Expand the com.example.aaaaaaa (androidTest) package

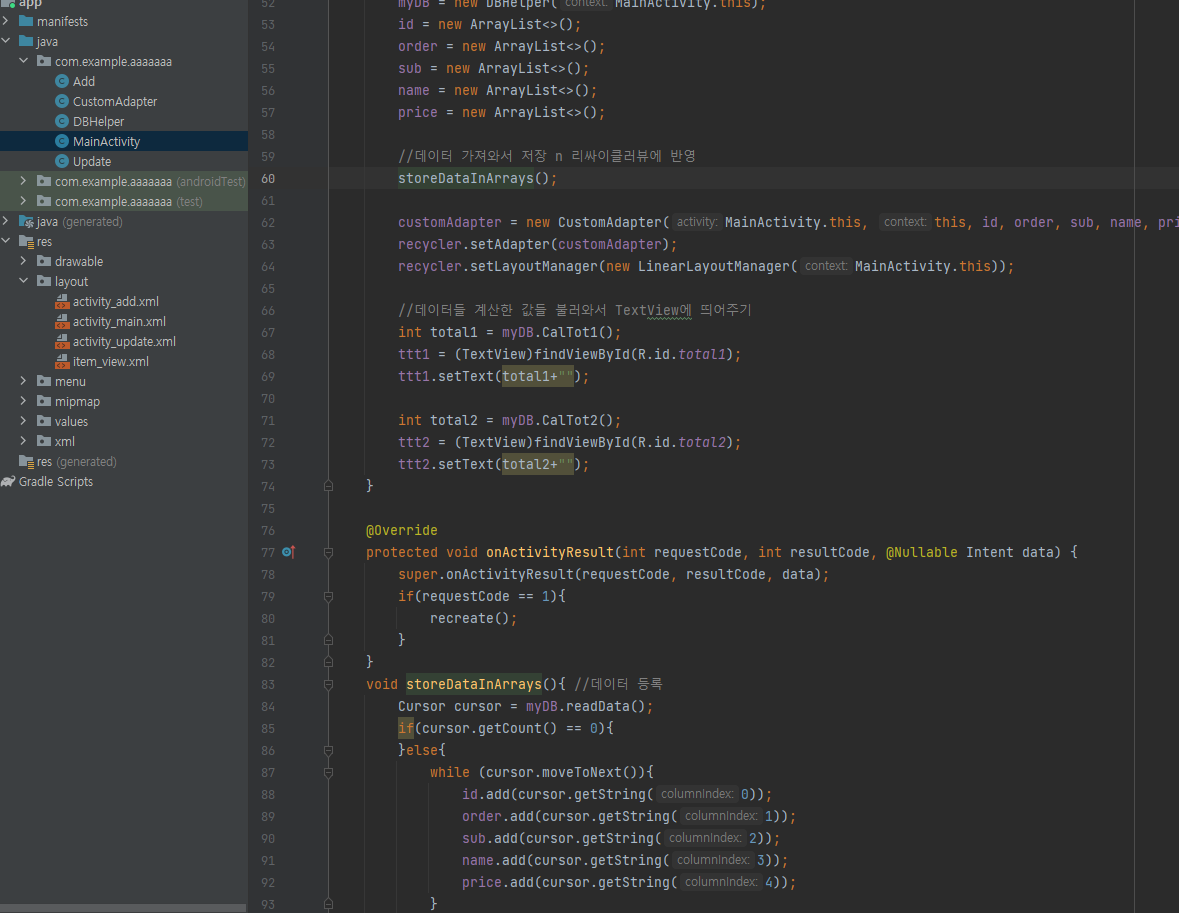coord(23,181)
